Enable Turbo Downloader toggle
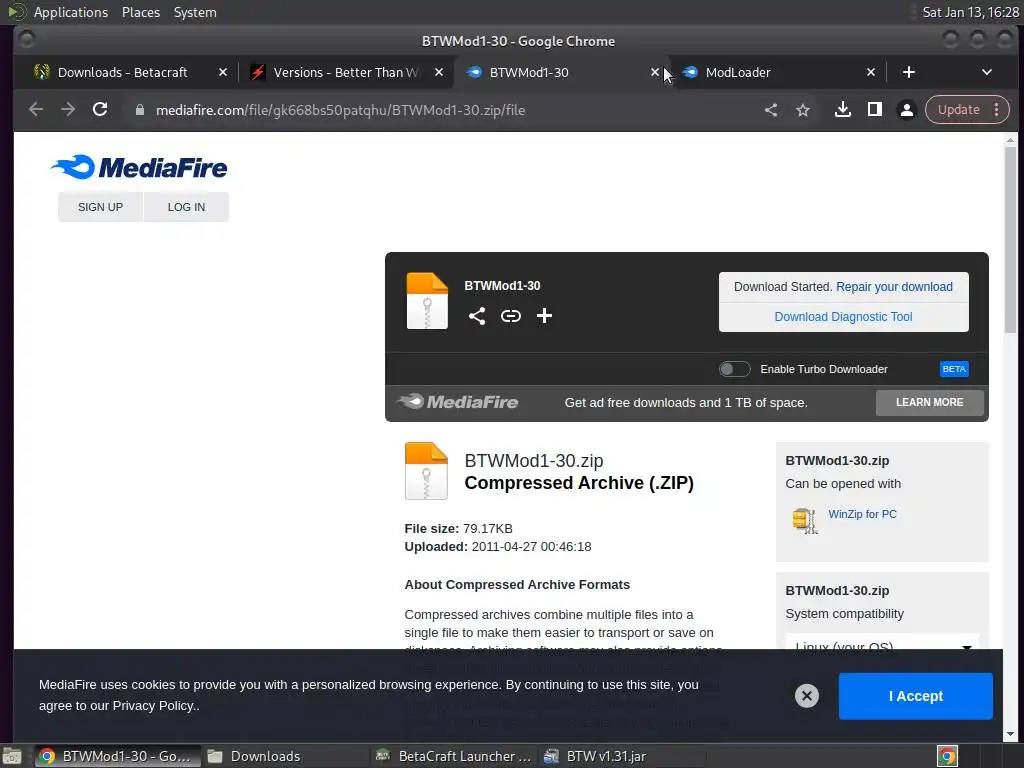The height and width of the screenshot is (768, 1024). click(734, 369)
